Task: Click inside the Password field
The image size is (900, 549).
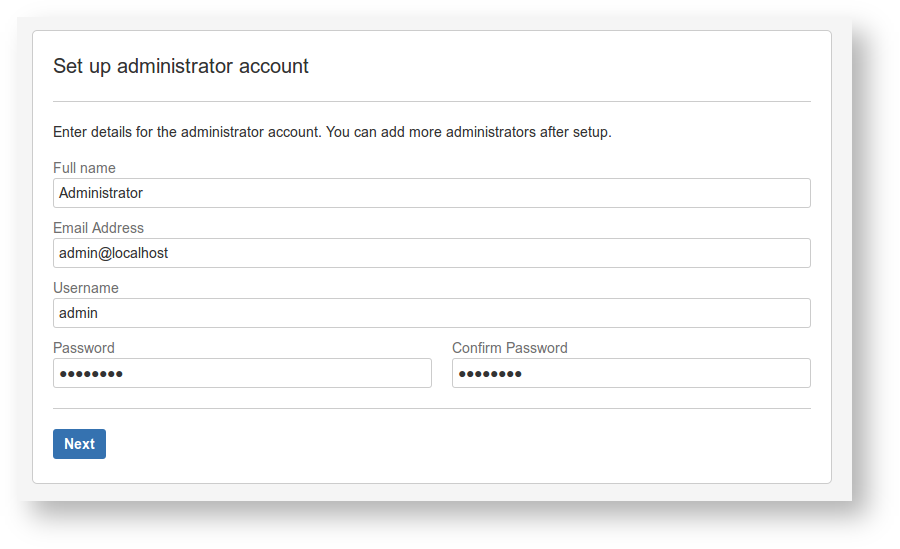Action: point(242,373)
